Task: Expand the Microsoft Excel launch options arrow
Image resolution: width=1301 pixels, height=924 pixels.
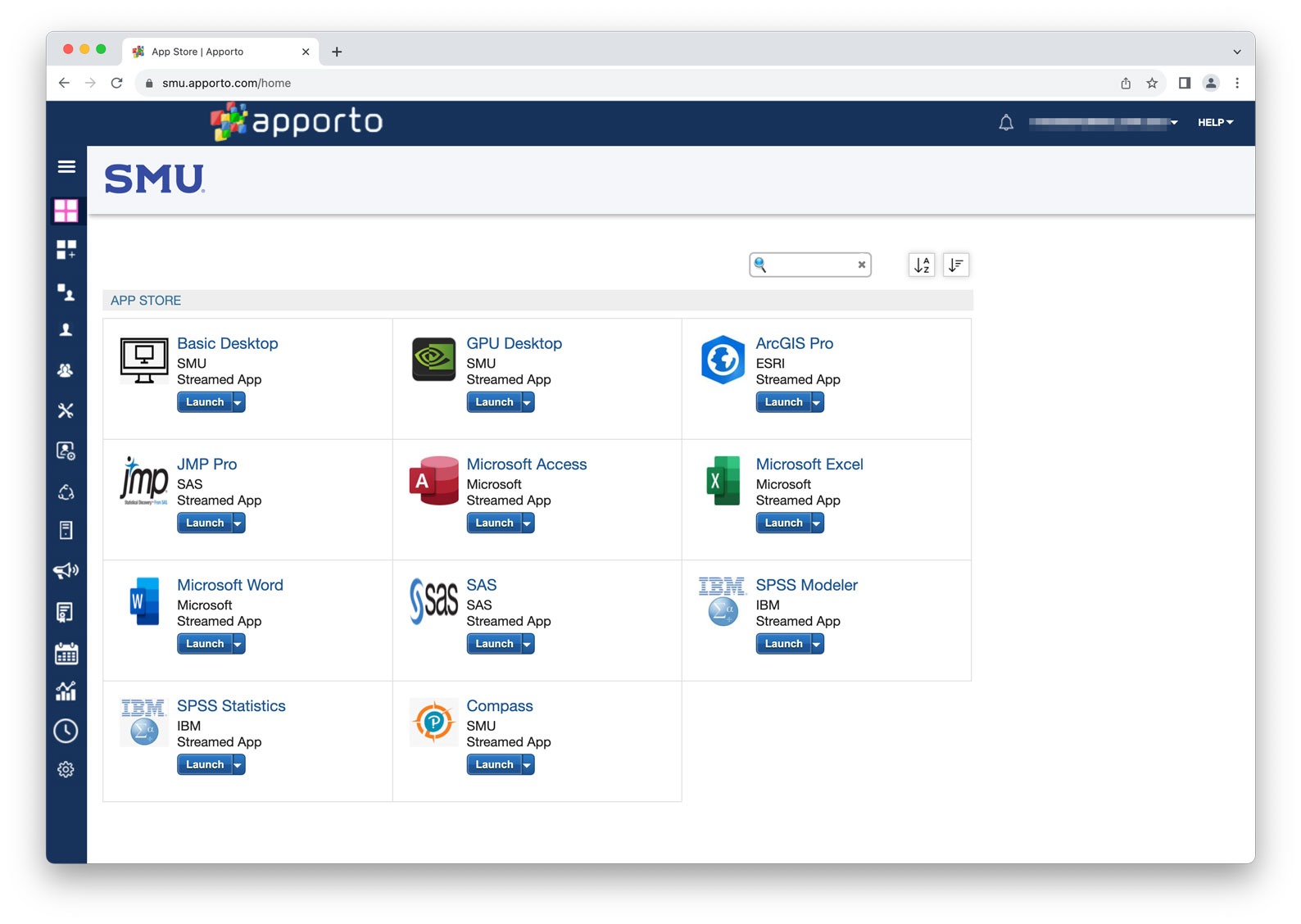Action: tap(816, 523)
